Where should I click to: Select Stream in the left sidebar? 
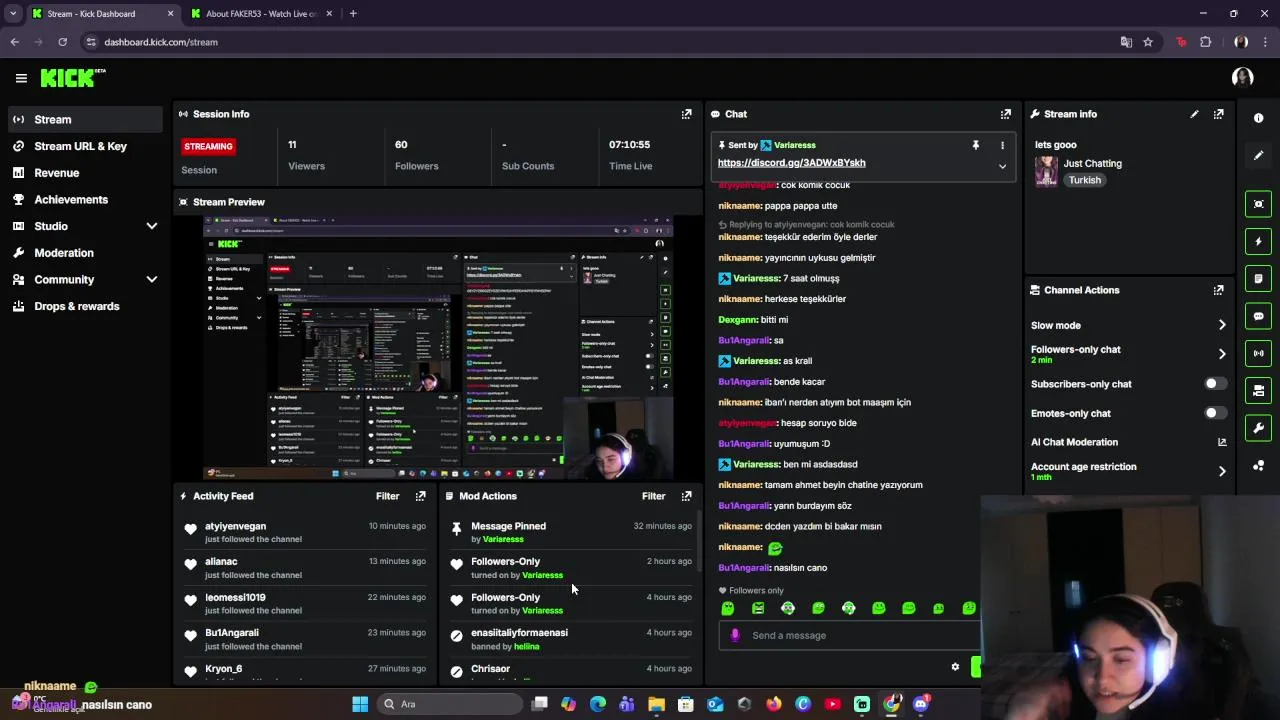[x=85, y=120]
